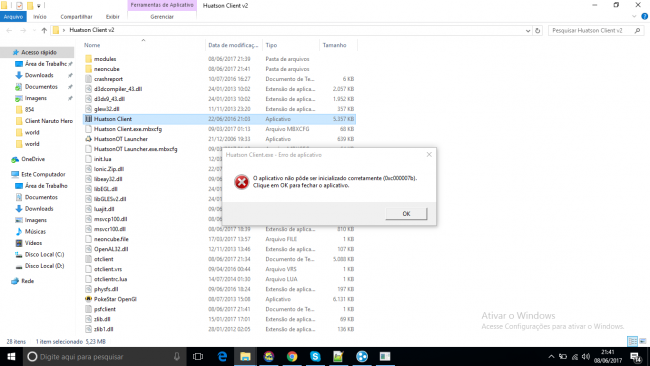Close the Huatson Client.exe error dialog
650x366 pixels.
pyautogui.click(x=429, y=155)
